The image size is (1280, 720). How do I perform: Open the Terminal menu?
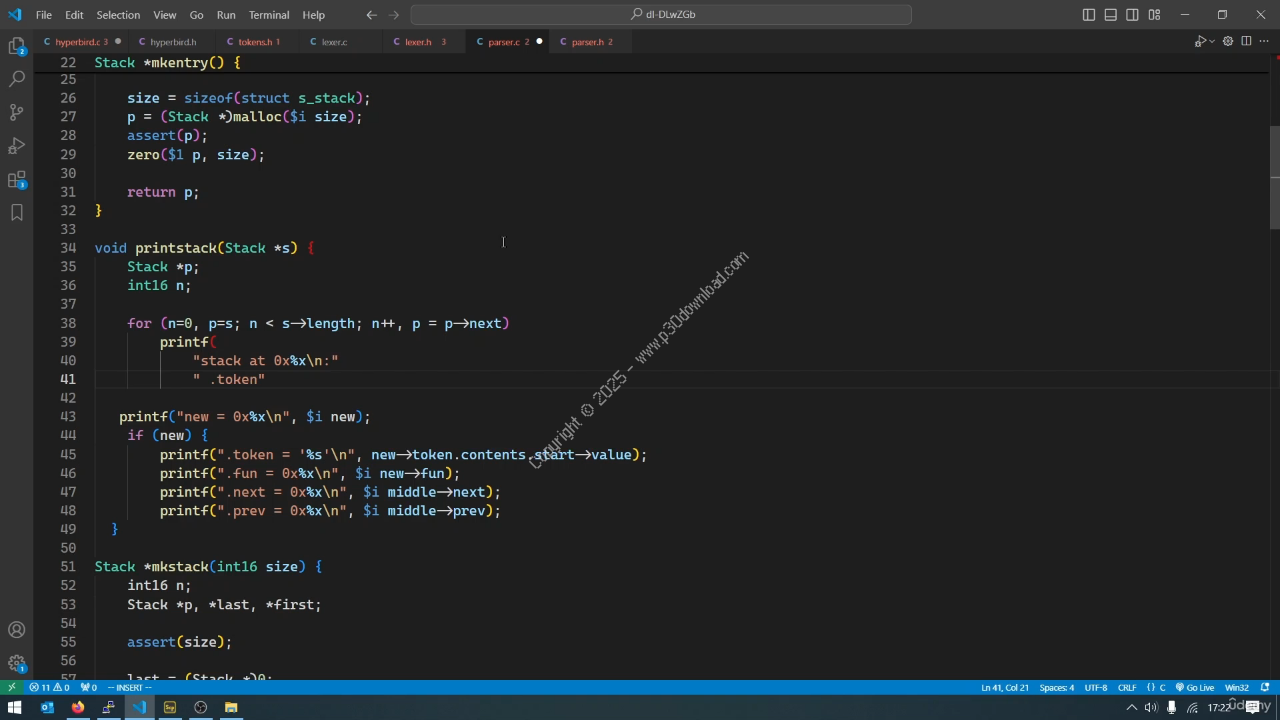[x=269, y=15]
